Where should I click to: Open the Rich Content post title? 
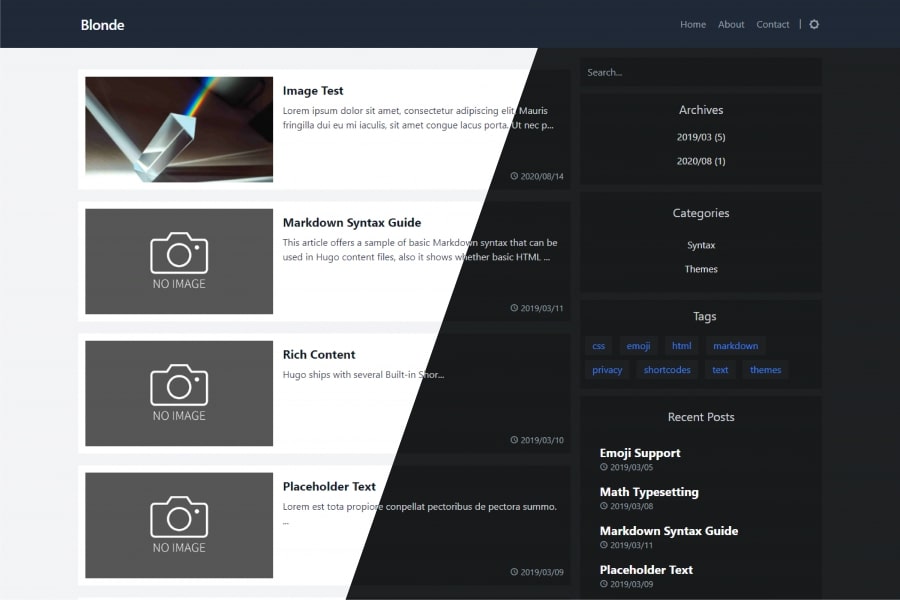[319, 354]
